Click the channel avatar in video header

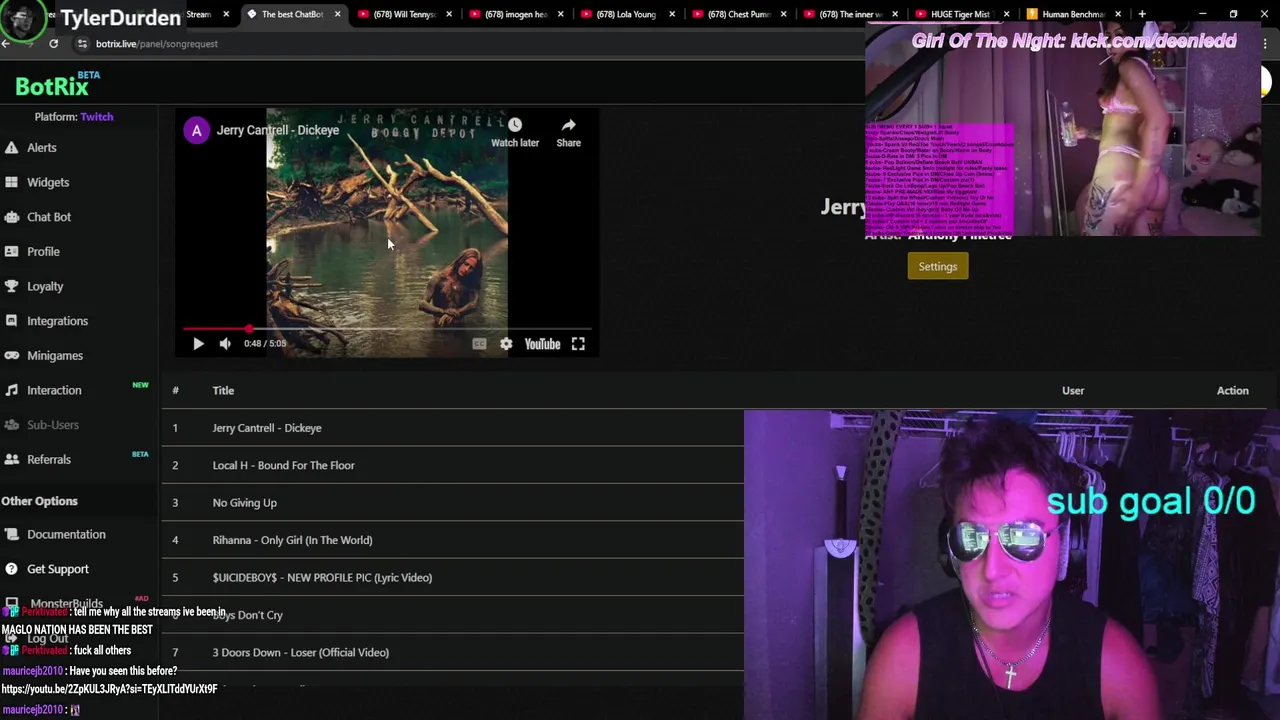pyautogui.click(x=196, y=130)
